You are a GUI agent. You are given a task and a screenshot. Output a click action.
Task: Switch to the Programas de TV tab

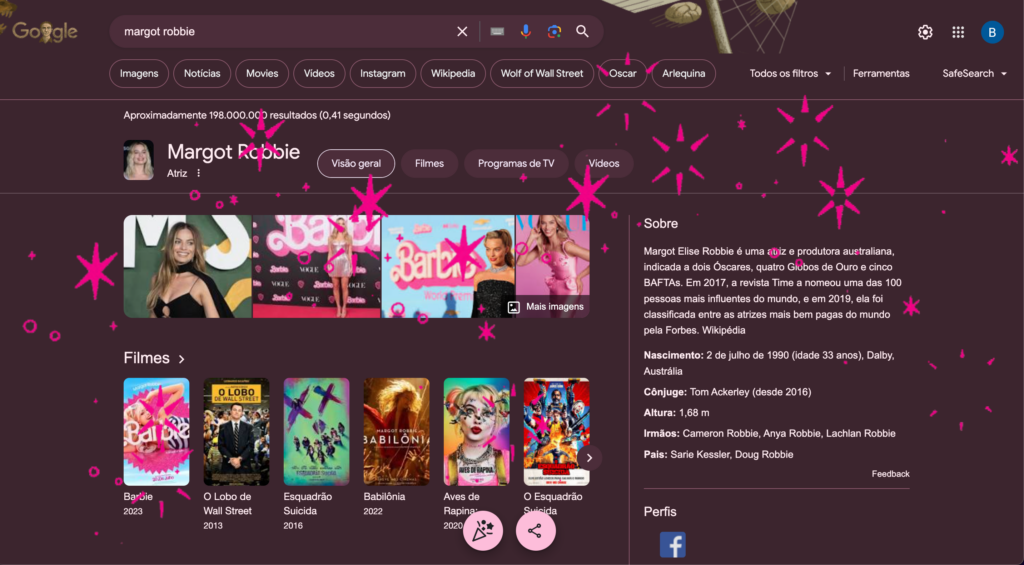click(516, 163)
